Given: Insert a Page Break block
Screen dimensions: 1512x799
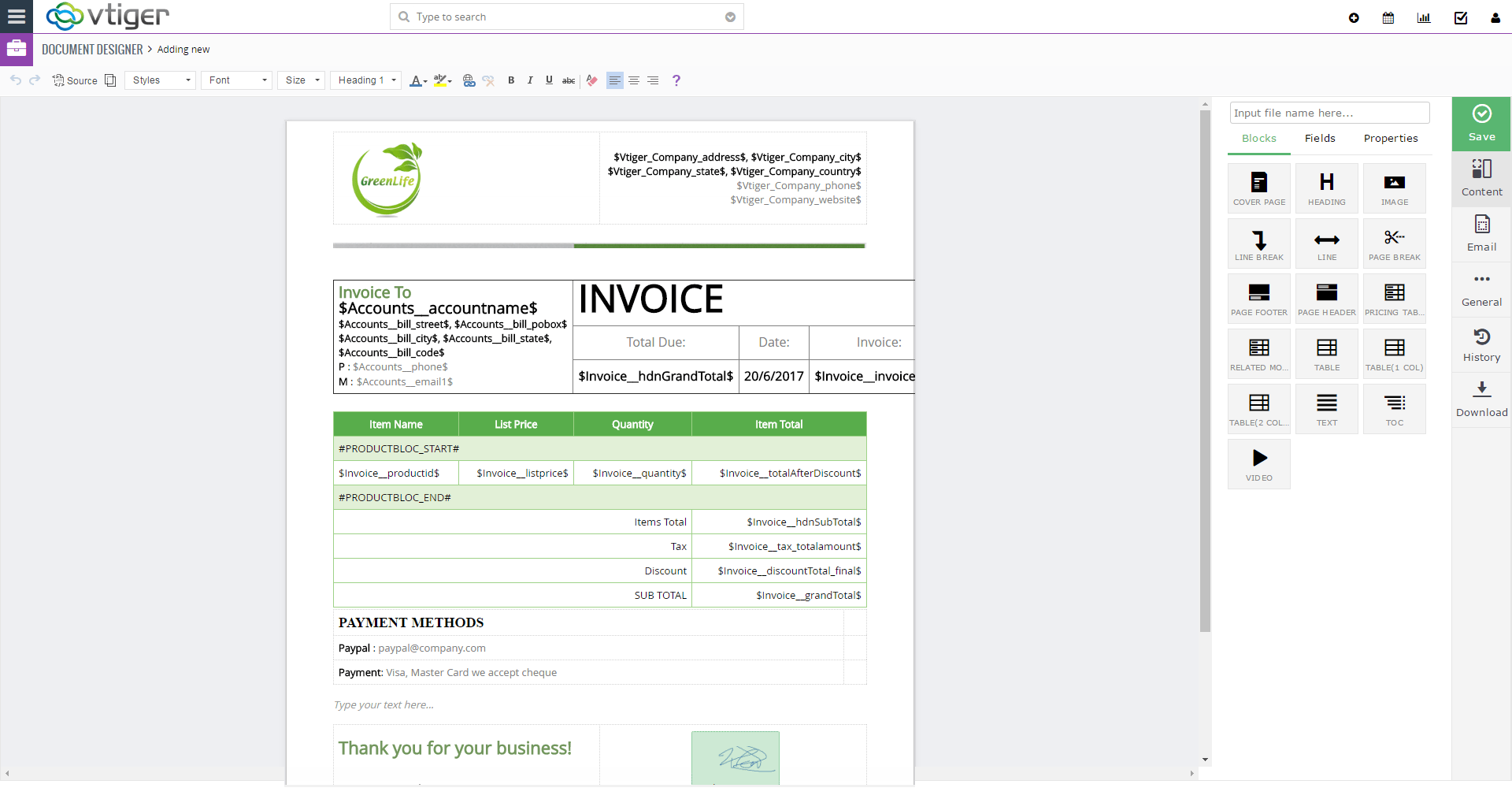Looking at the screenshot, I should click(1394, 243).
